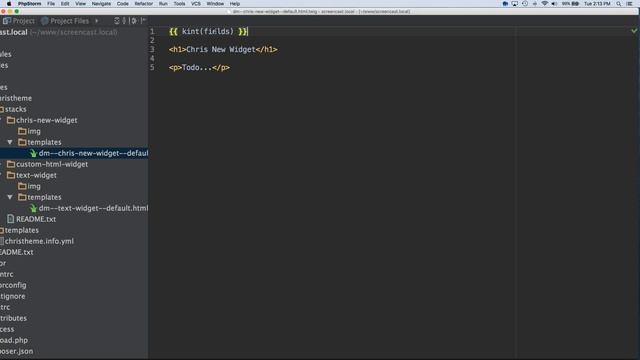Open dm--text-widget--default.html twig file
Viewport: 640px width, 360px height.
93,209
